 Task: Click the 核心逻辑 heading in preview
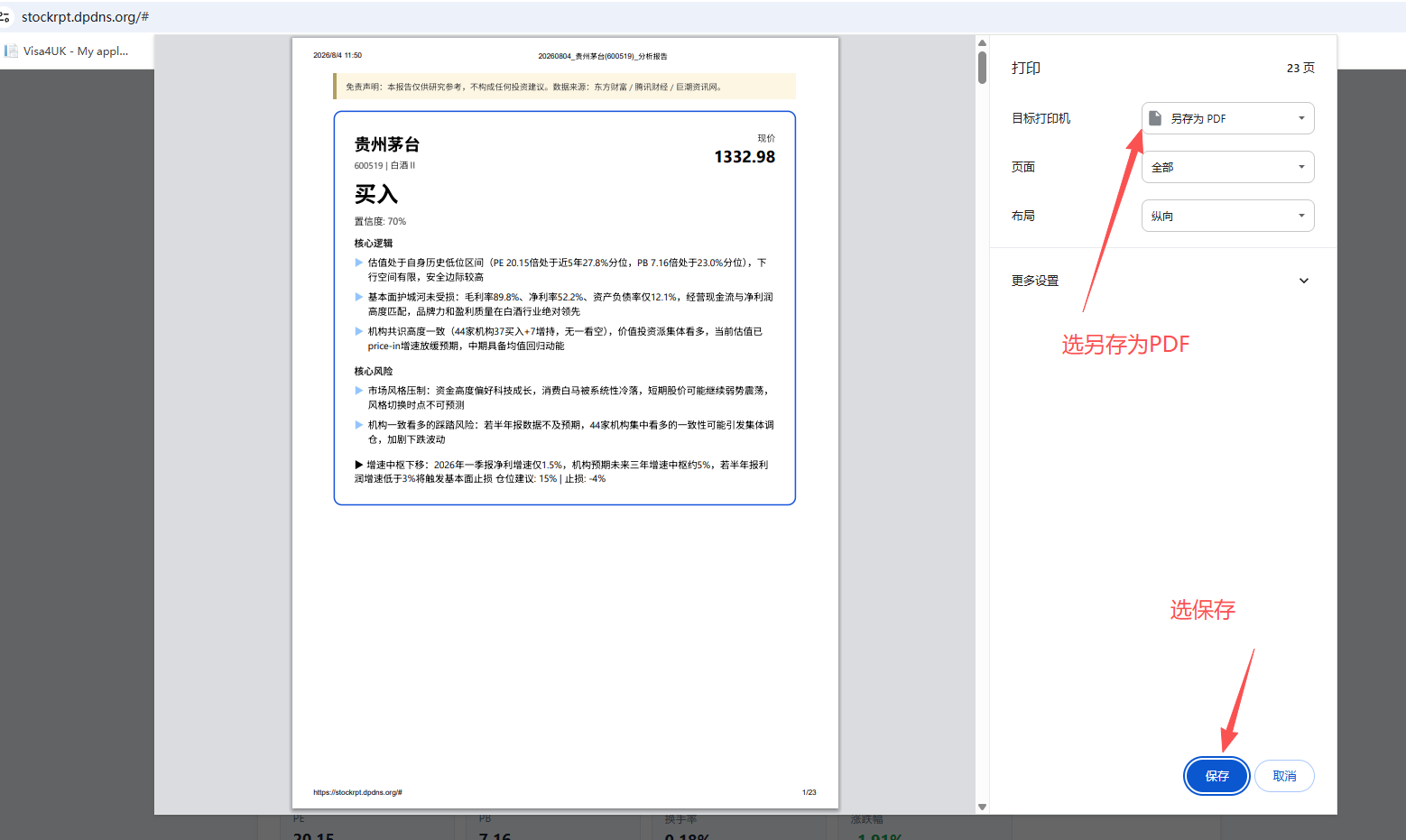coord(374,243)
